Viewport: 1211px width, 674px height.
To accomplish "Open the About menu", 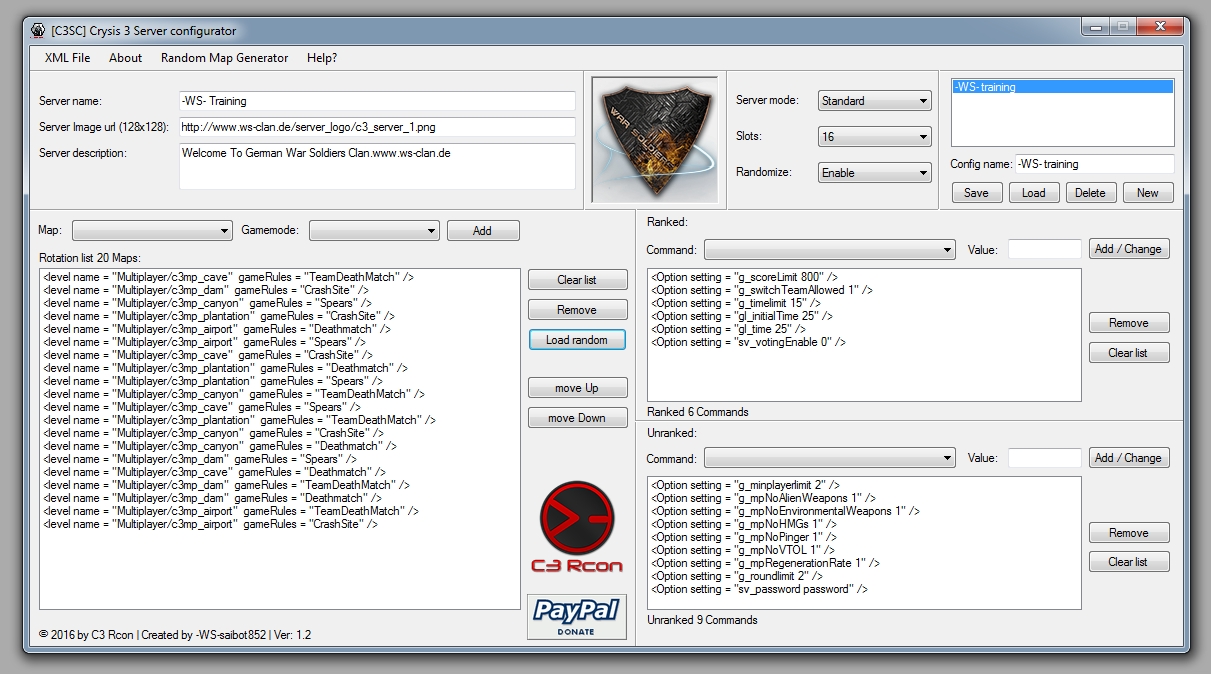I will pos(125,58).
